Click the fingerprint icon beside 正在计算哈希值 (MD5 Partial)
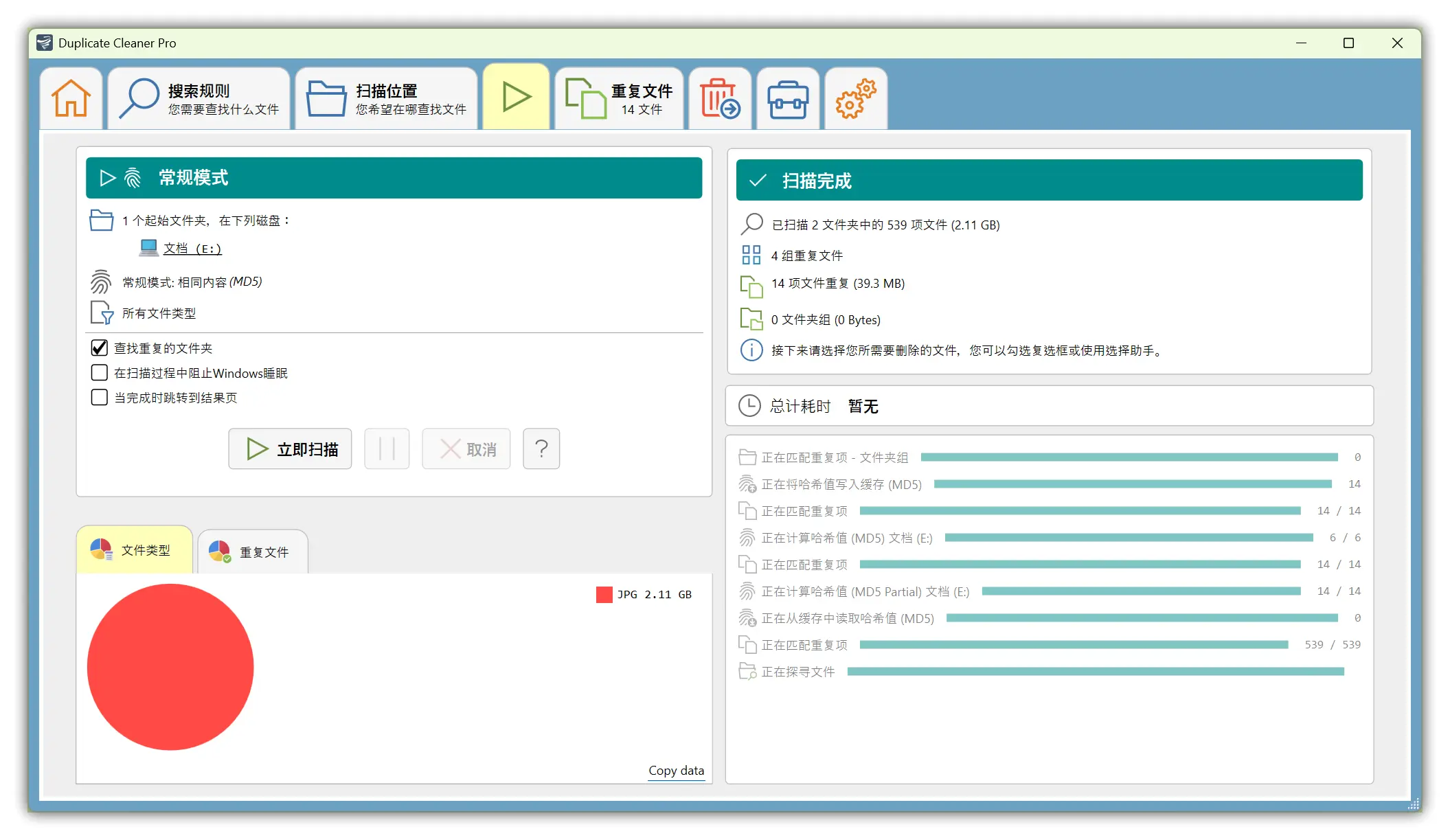Screen dimensions: 1450x840 pyautogui.click(x=747, y=591)
